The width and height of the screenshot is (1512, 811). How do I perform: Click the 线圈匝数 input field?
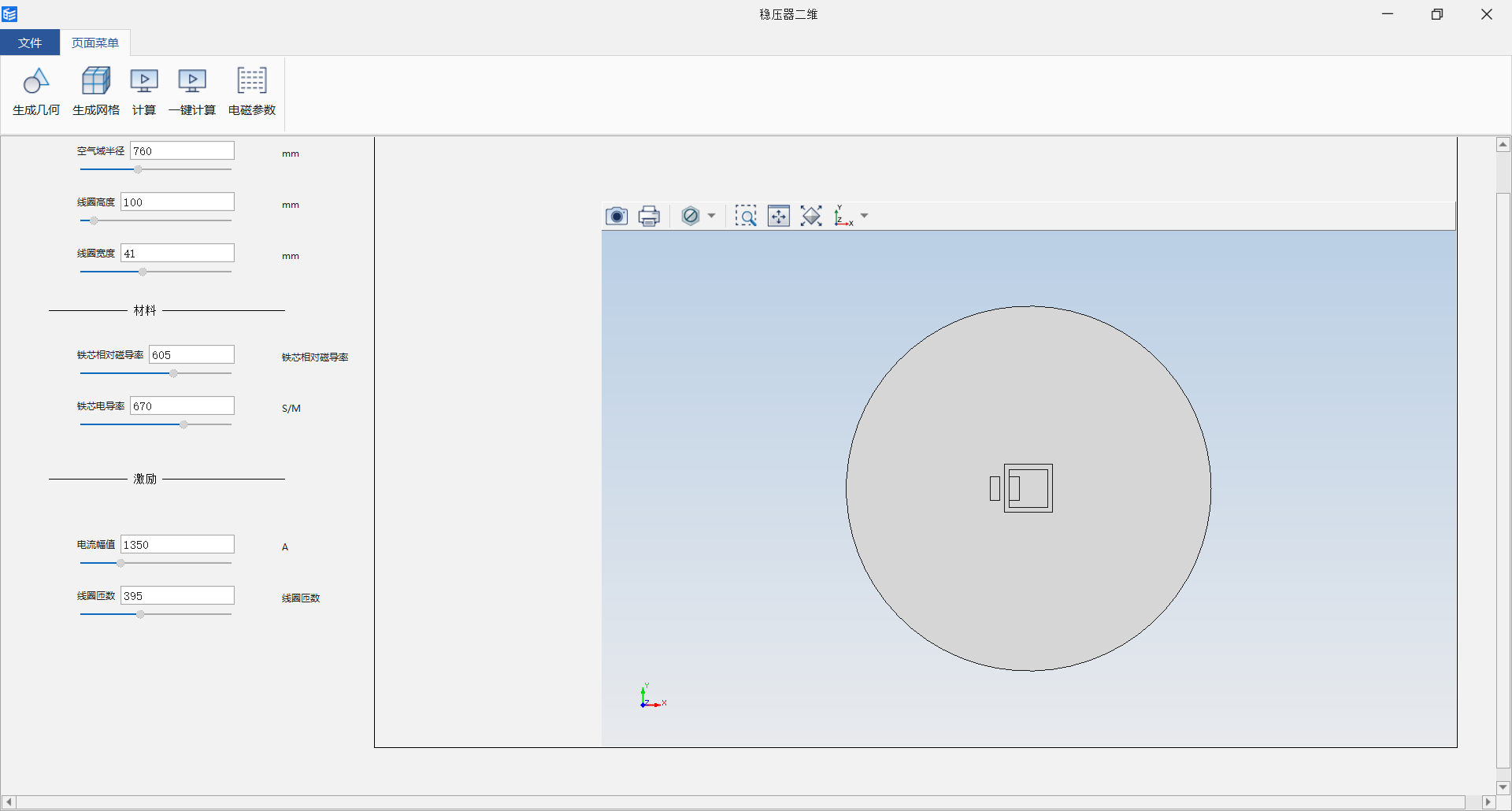(177, 595)
